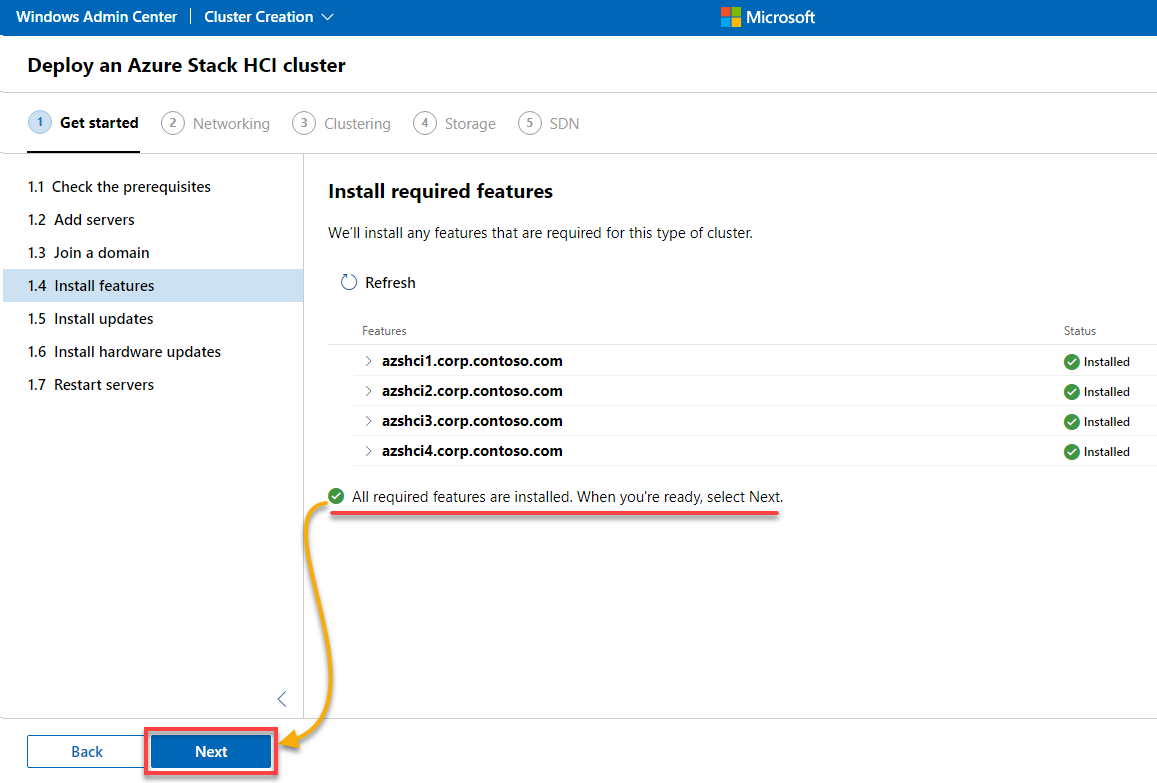This screenshot has height=783, width=1157.
Task: Click green check icon for azshci1 status
Action: click(1071, 362)
